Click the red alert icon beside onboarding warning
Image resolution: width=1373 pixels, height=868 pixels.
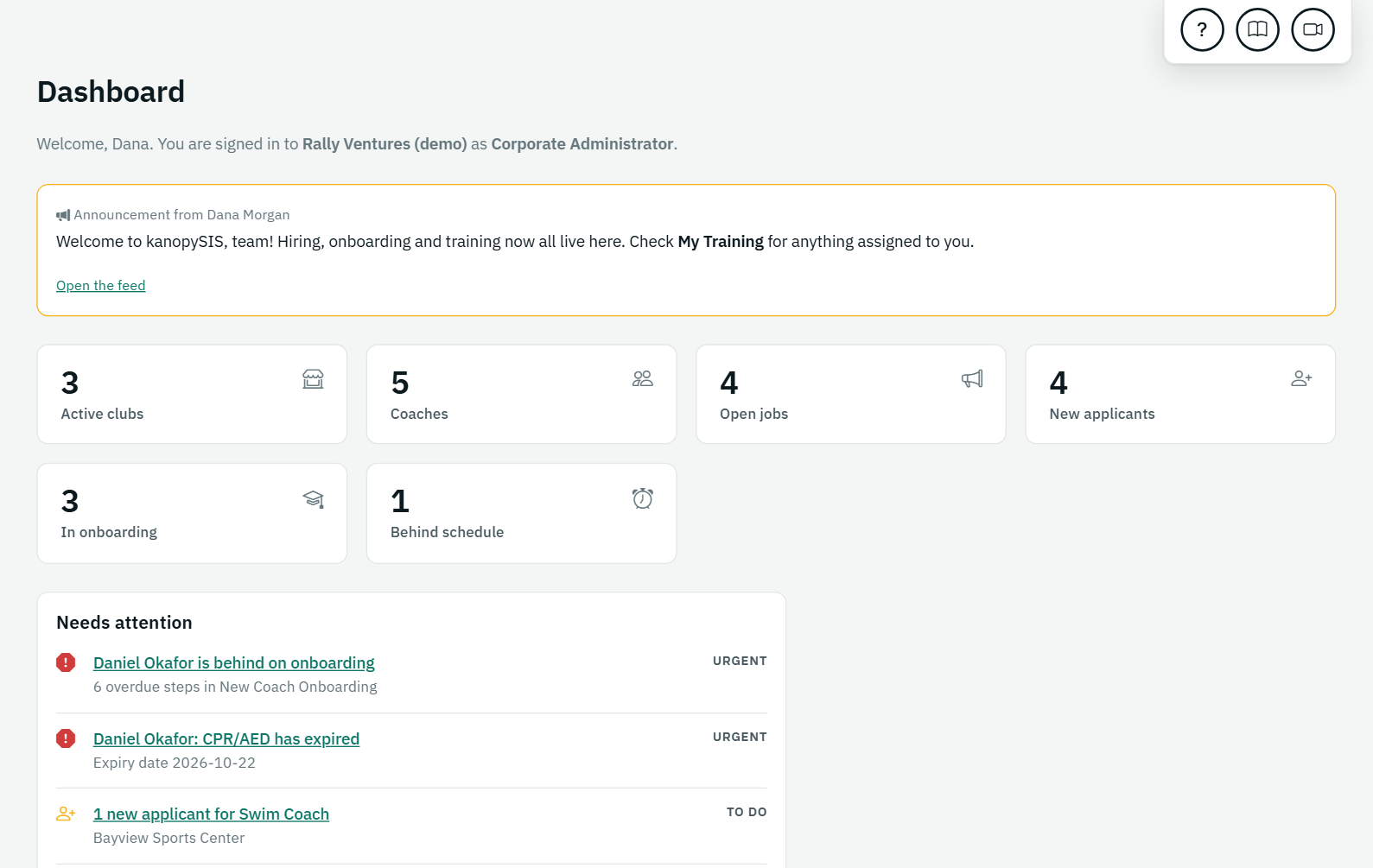[66, 662]
